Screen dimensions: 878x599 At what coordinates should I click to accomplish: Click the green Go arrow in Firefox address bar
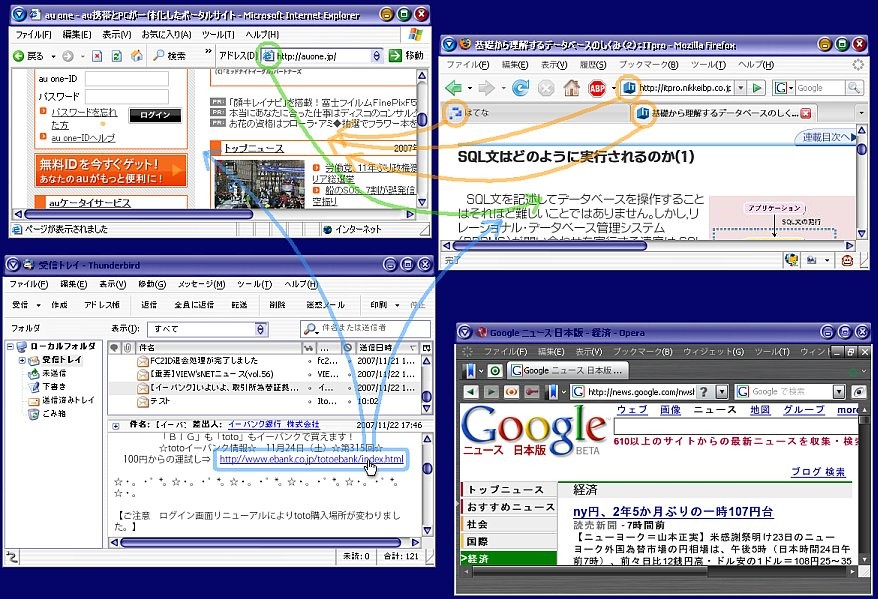[x=757, y=88]
